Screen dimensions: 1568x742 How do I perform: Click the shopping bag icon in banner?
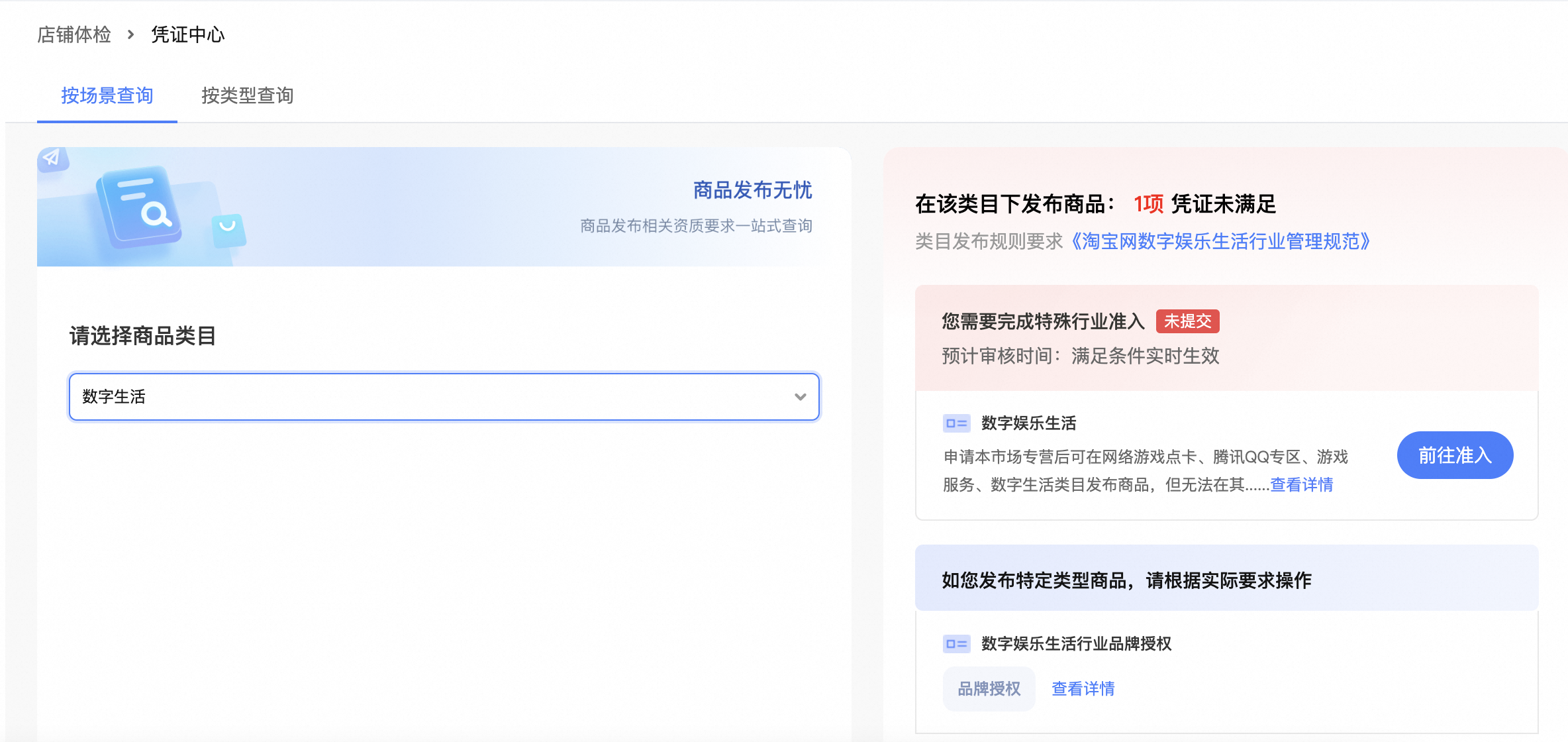(x=228, y=230)
